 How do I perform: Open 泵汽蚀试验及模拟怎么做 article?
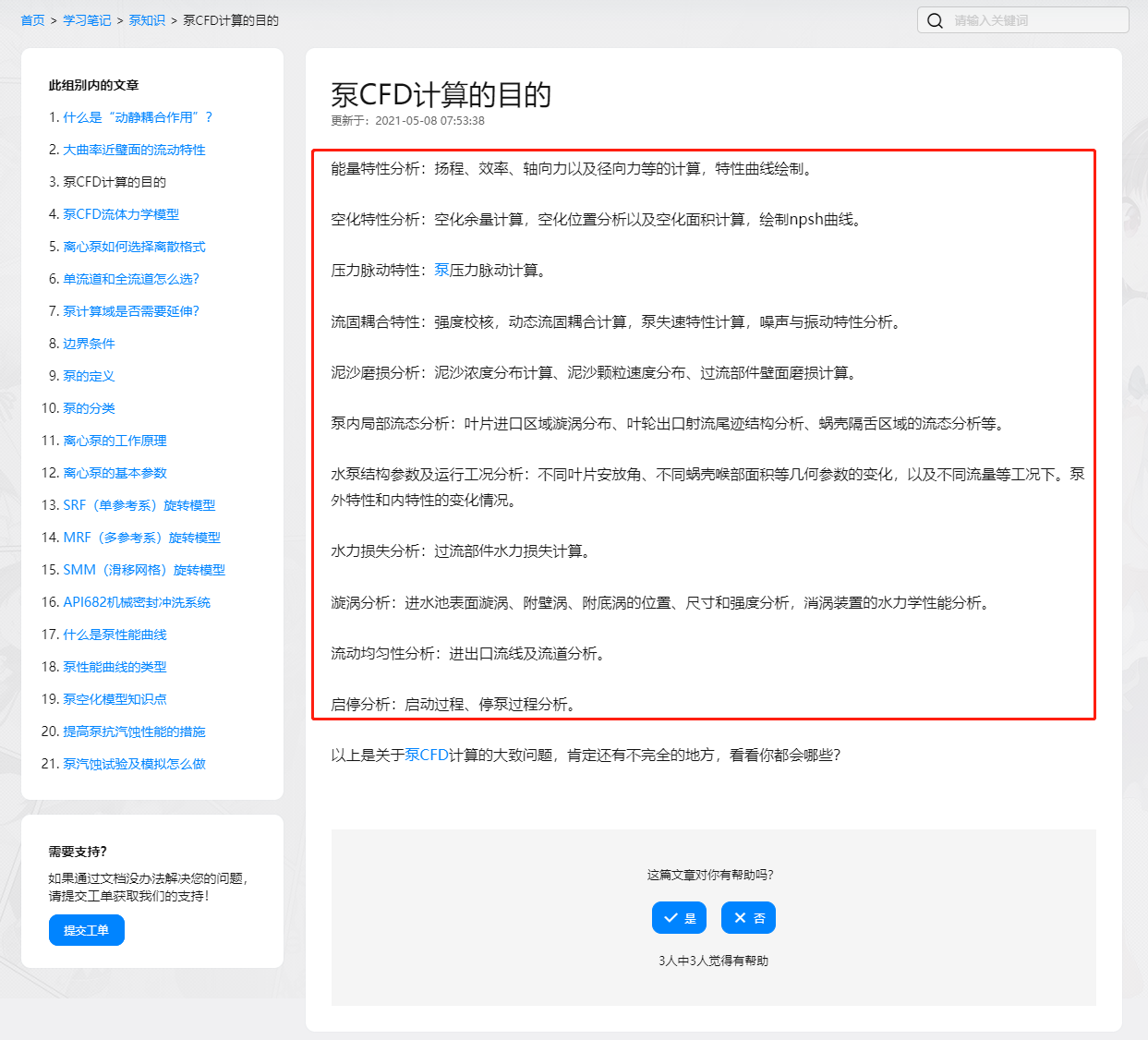coord(134,764)
